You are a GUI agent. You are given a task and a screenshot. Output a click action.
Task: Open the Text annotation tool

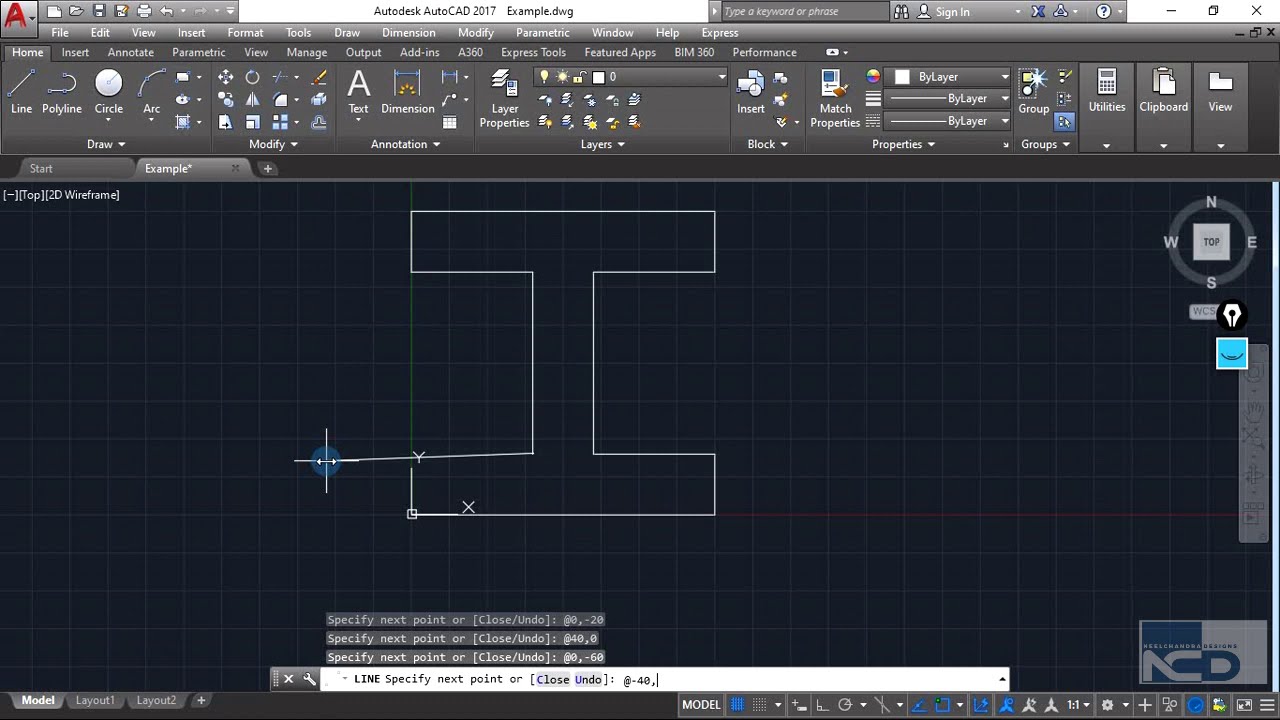pos(358,92)
